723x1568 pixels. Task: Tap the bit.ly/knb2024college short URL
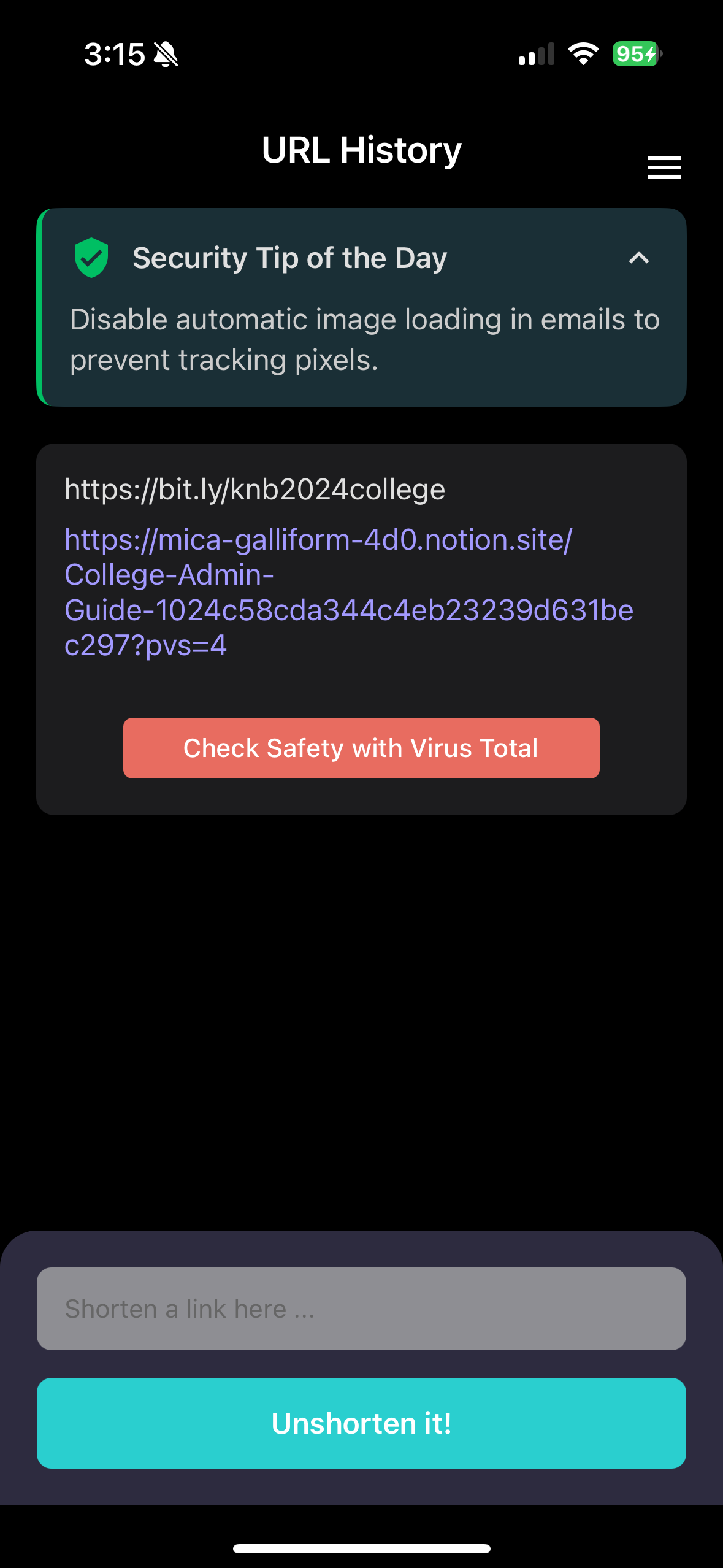tap(255, 490)
